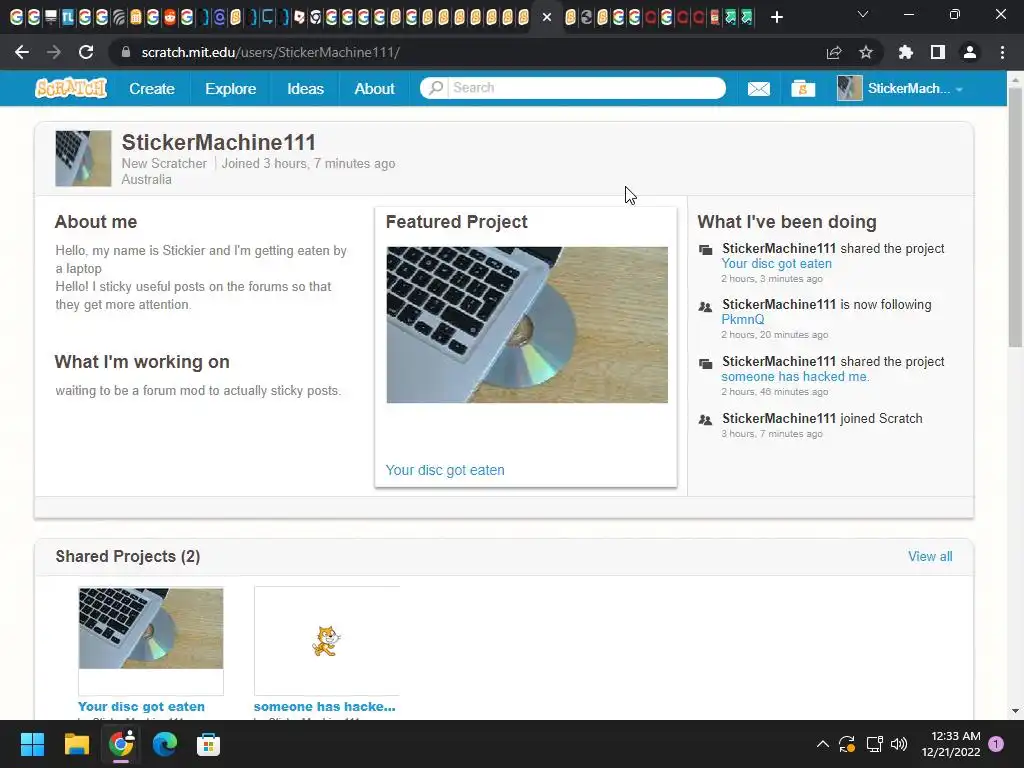The width and height of the screenshot is (1024, 768).
Task: Open Microsoft Edge from taskbar
Action: (x=165, y=744)
